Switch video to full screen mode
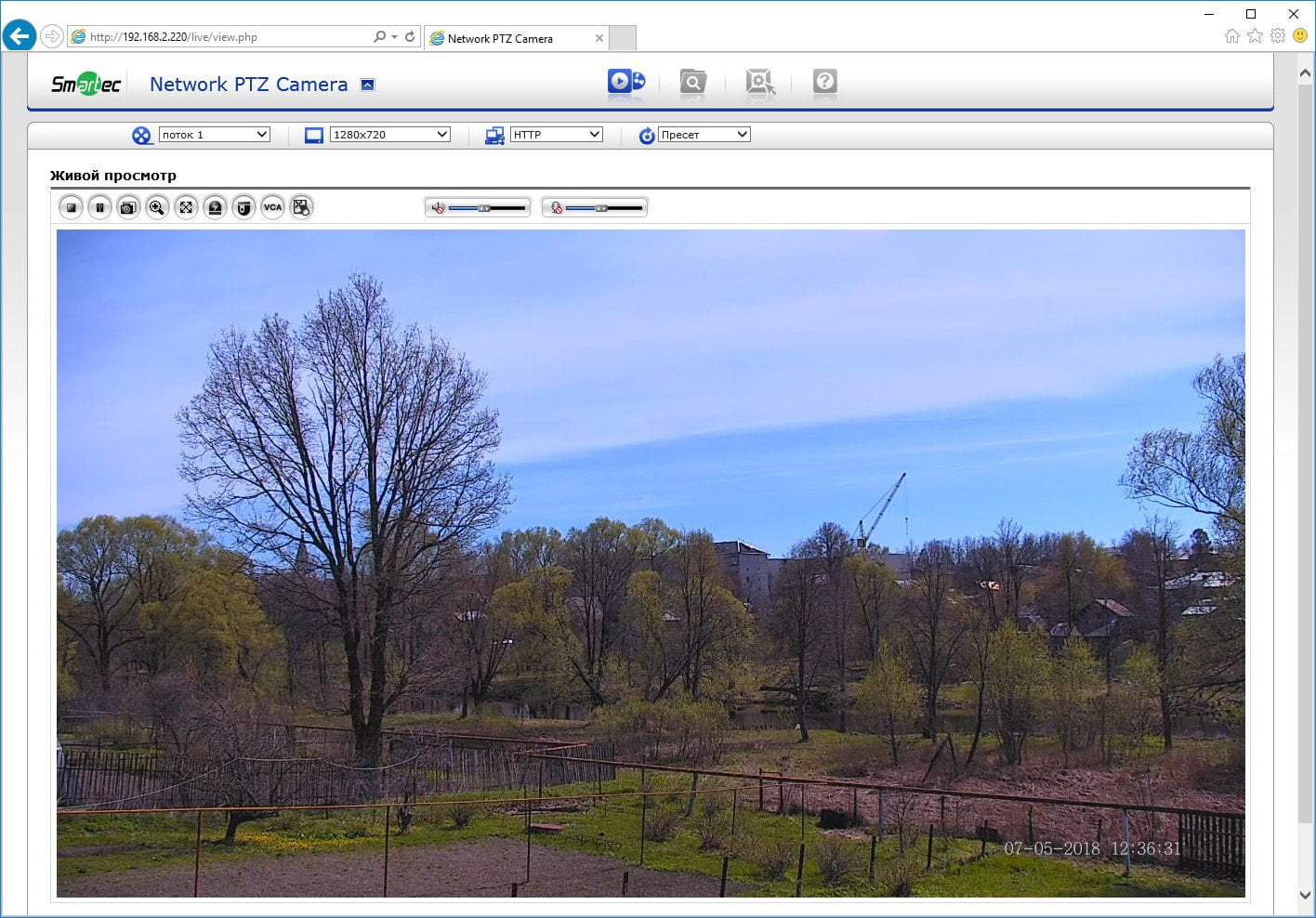The height and width of the screenshot is (918, 1316). tap(186, 207)
